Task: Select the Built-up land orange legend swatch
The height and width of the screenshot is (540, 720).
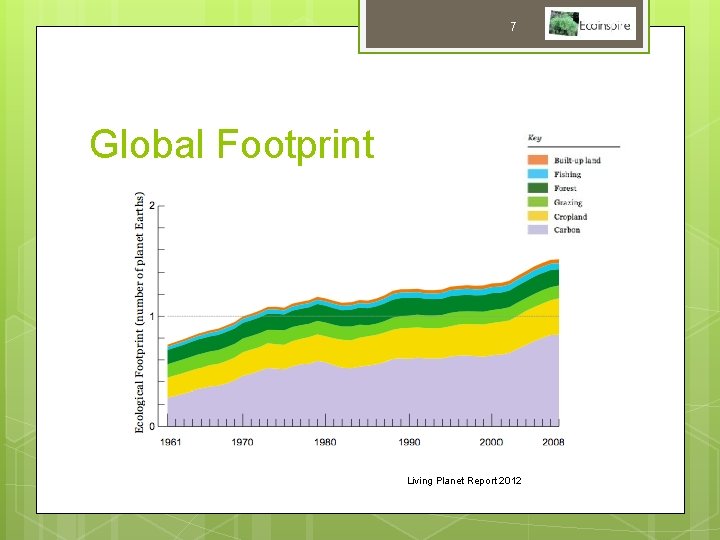Action: 538,160
